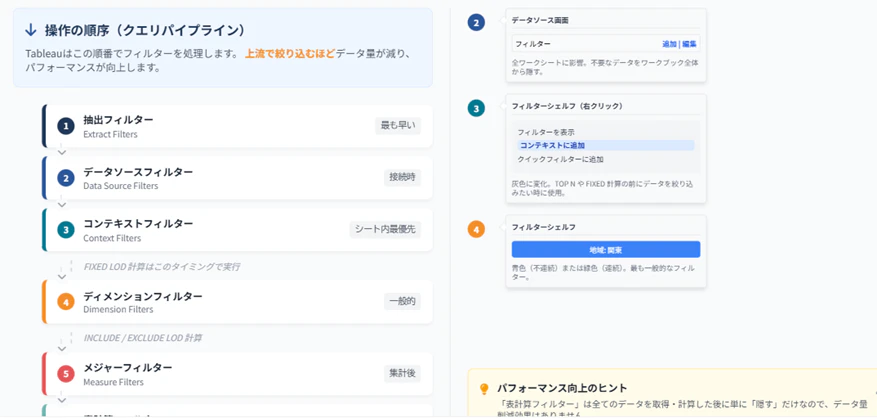Select the highlighted コンテキストに追加 menu entry
Image resolution: width=877 pixels, height=418 pixels.
point(606,145)
